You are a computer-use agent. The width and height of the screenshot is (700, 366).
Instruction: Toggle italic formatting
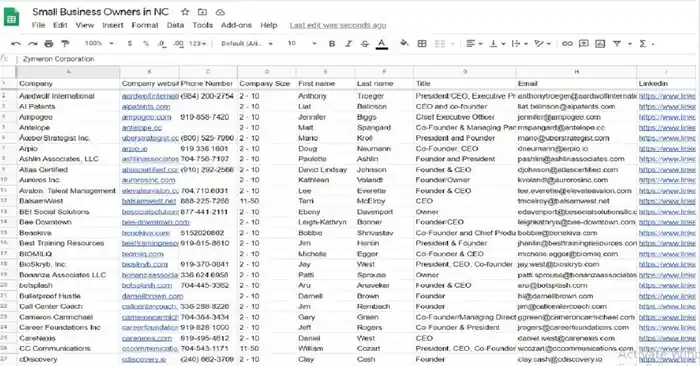348,44
